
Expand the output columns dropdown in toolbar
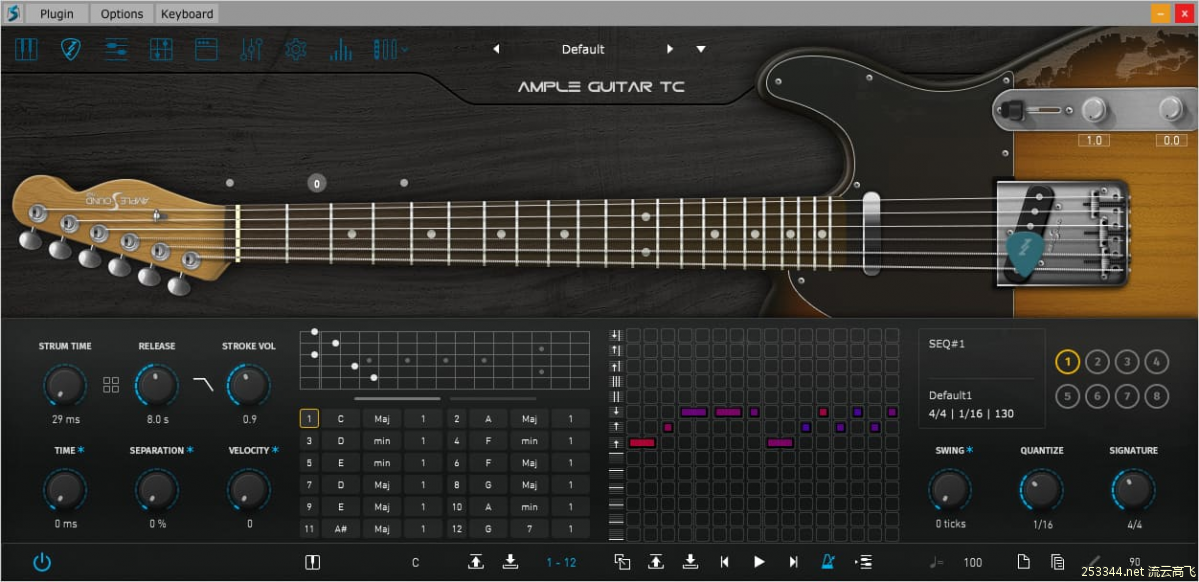point(390,50)
